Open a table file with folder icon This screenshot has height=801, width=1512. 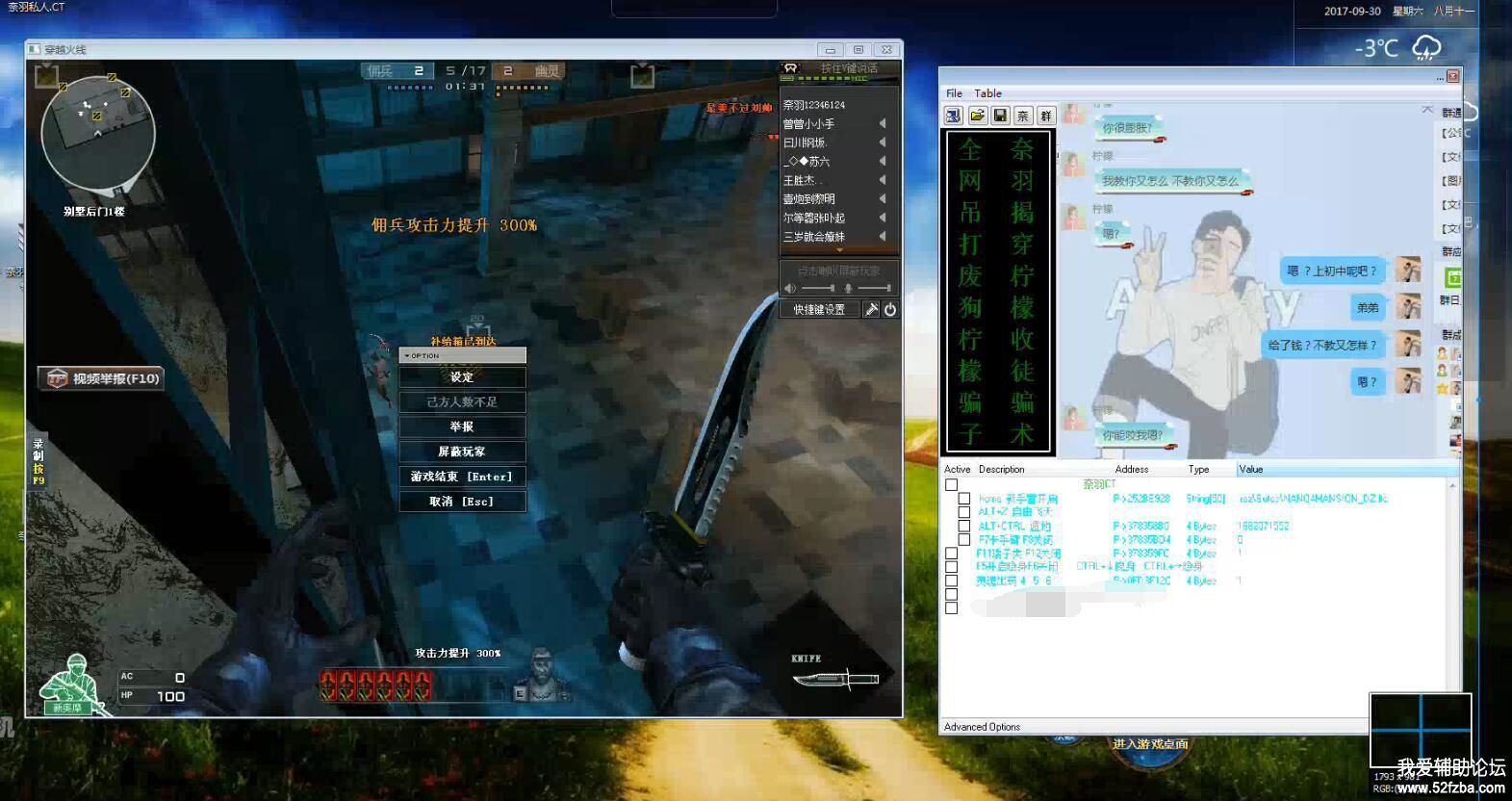pos(977,116)
